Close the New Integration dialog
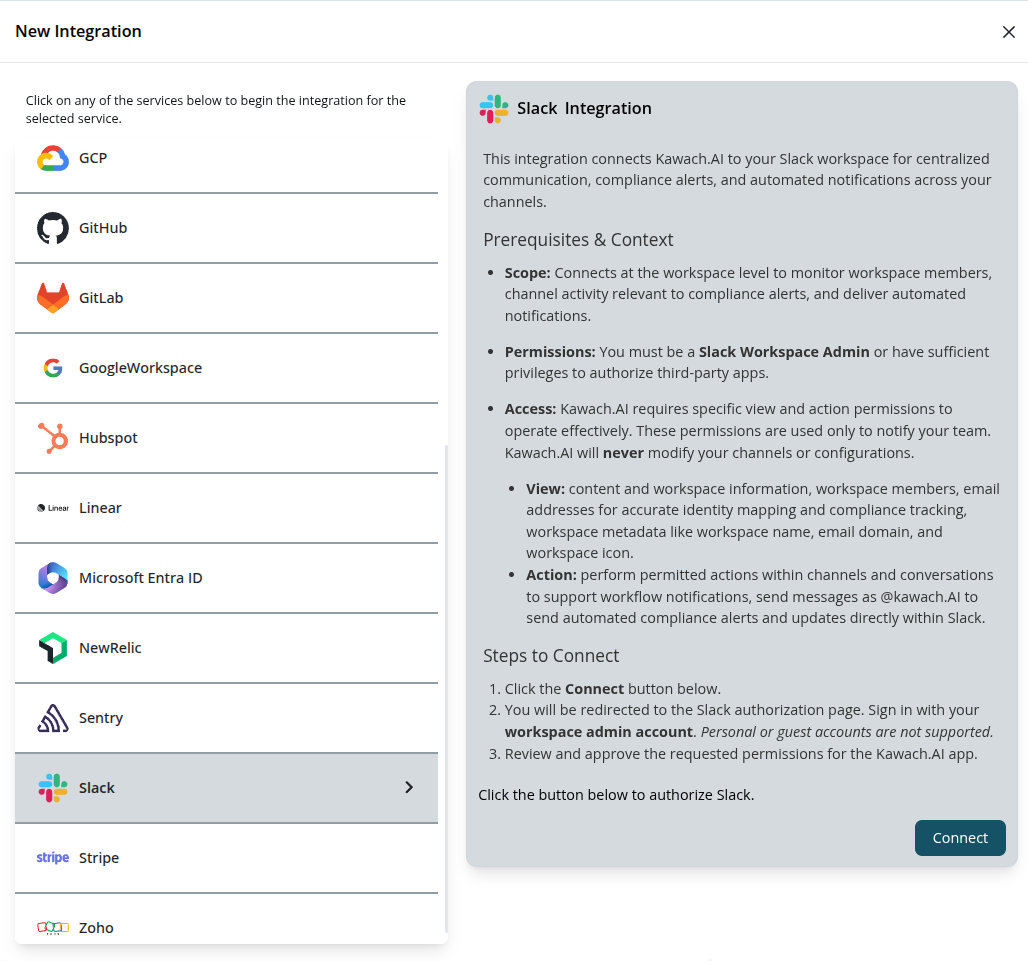This screenshot has width=1028, height=961. pos(1009,31)
